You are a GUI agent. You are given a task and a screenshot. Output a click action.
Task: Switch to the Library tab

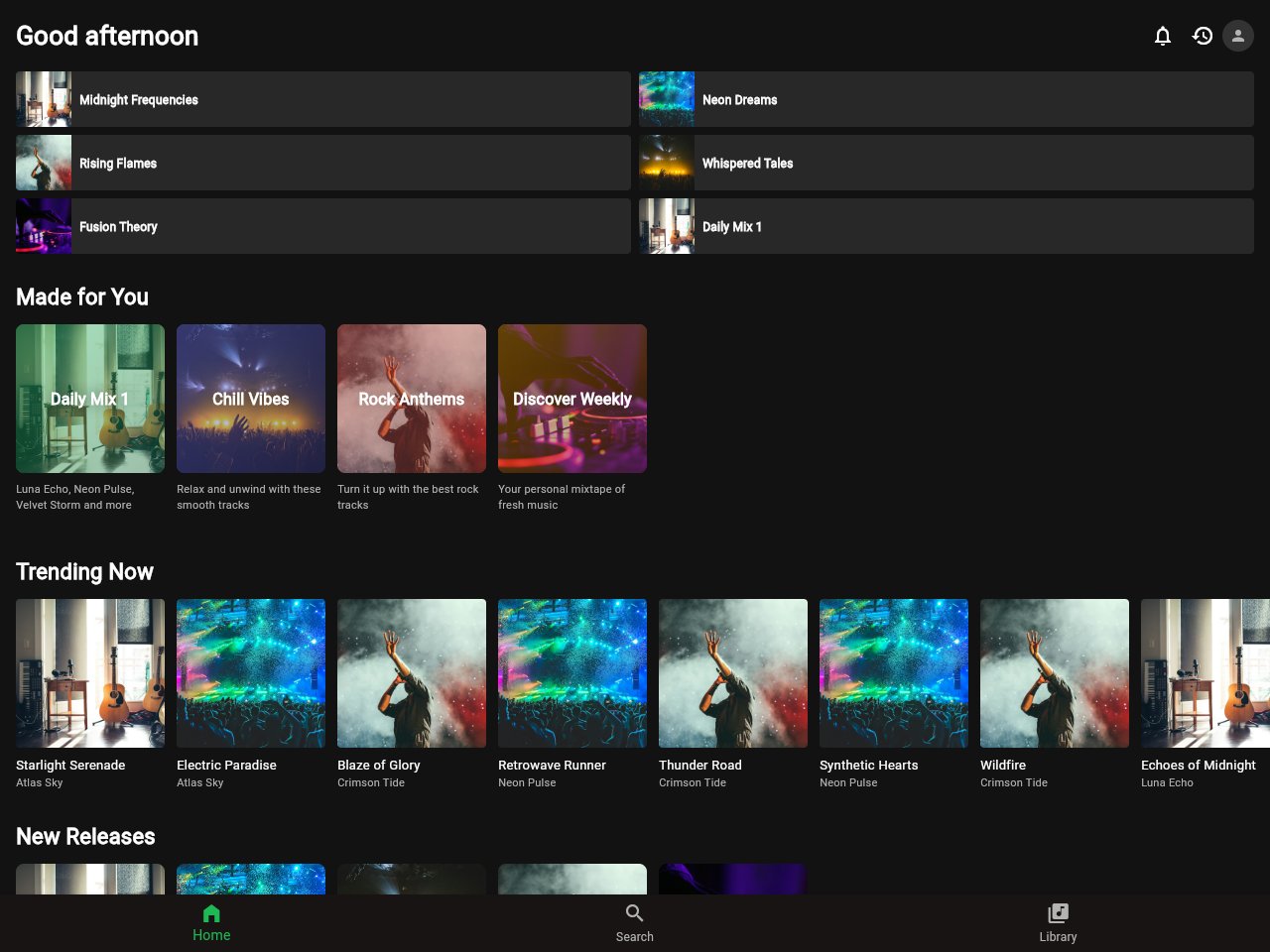point(1058,923)
